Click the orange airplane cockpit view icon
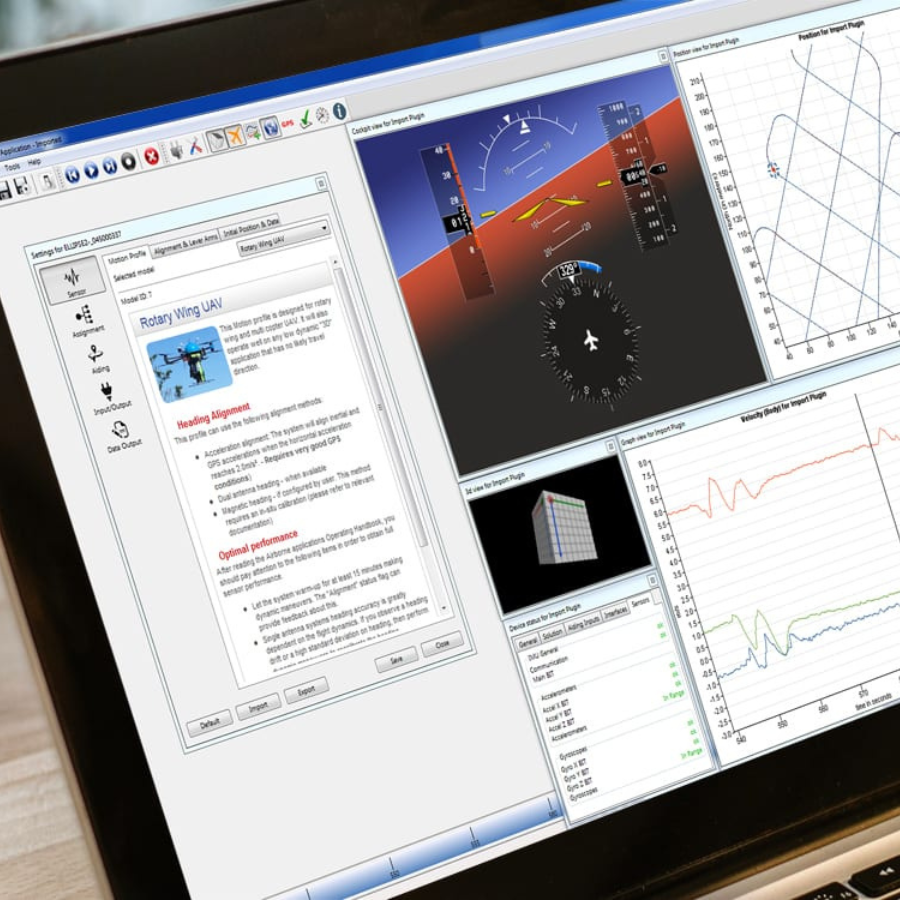This screenshot has width=900, height=900. pyautogui.click(x=236, y=135)
